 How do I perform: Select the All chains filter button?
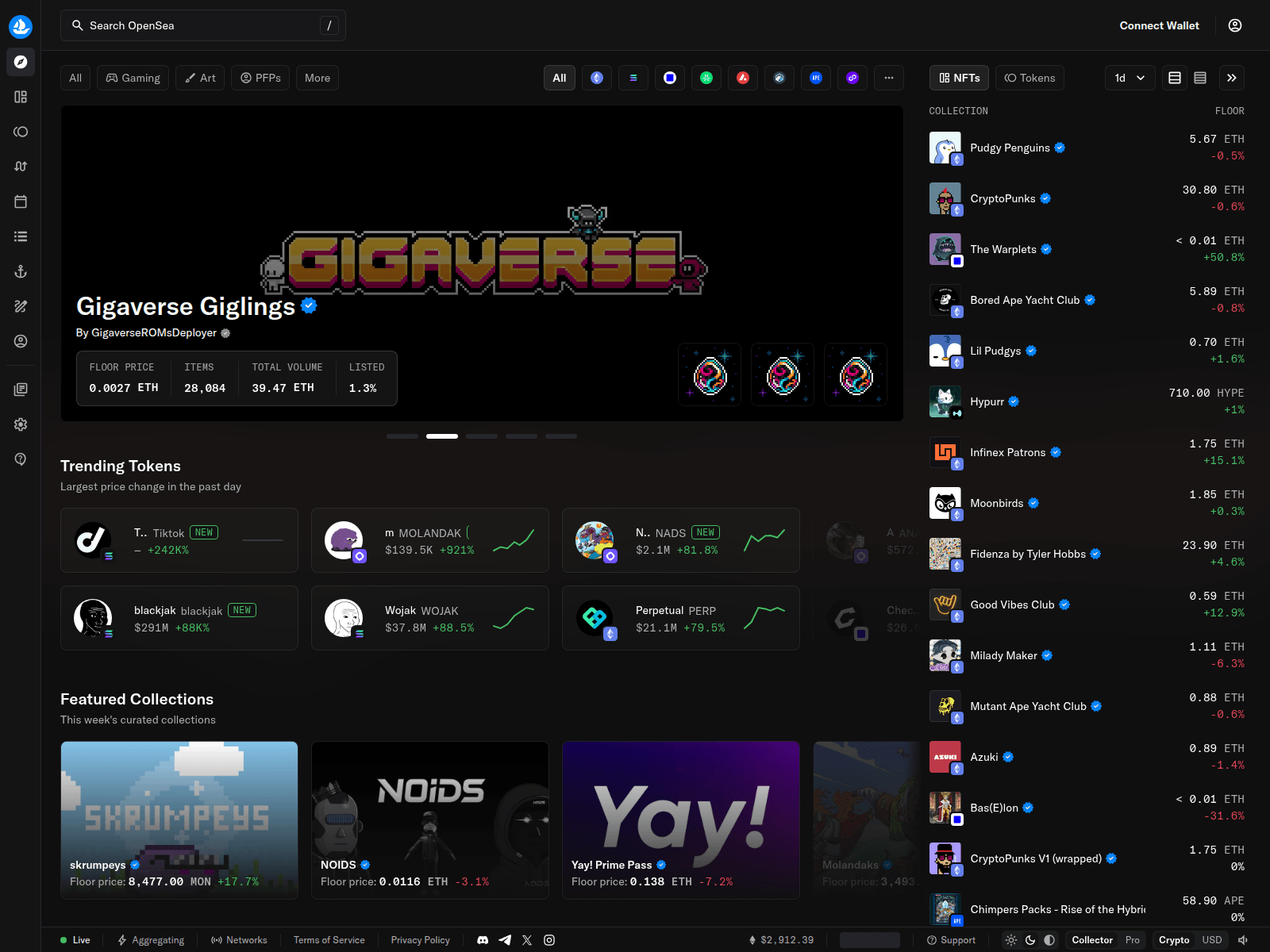click(x=560, y=78)
